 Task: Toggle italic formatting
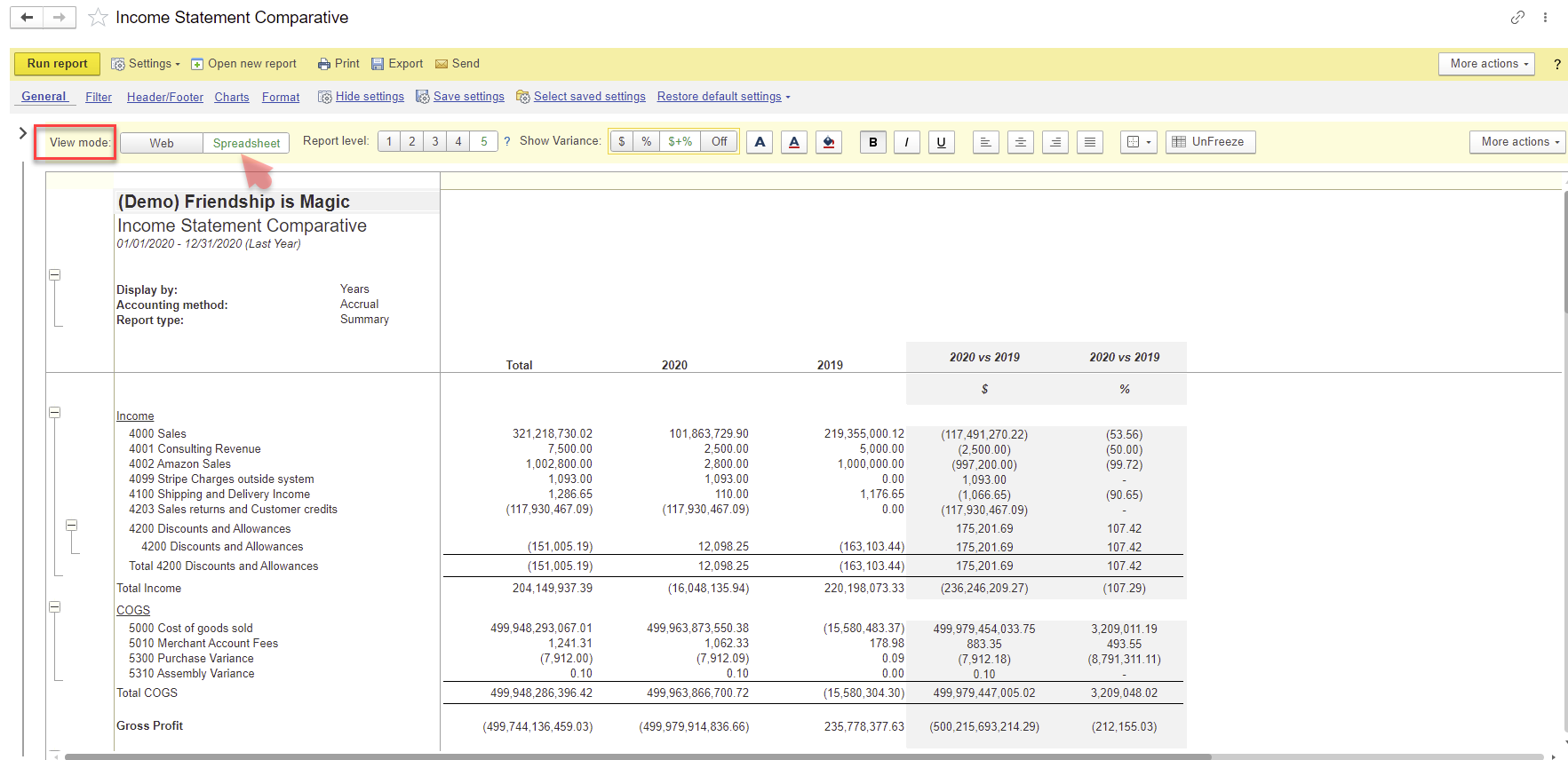907,142
